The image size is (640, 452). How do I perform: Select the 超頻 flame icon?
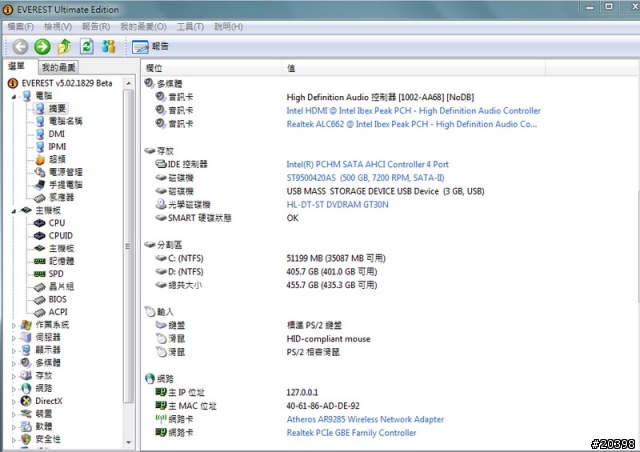(x=40, y=159)
